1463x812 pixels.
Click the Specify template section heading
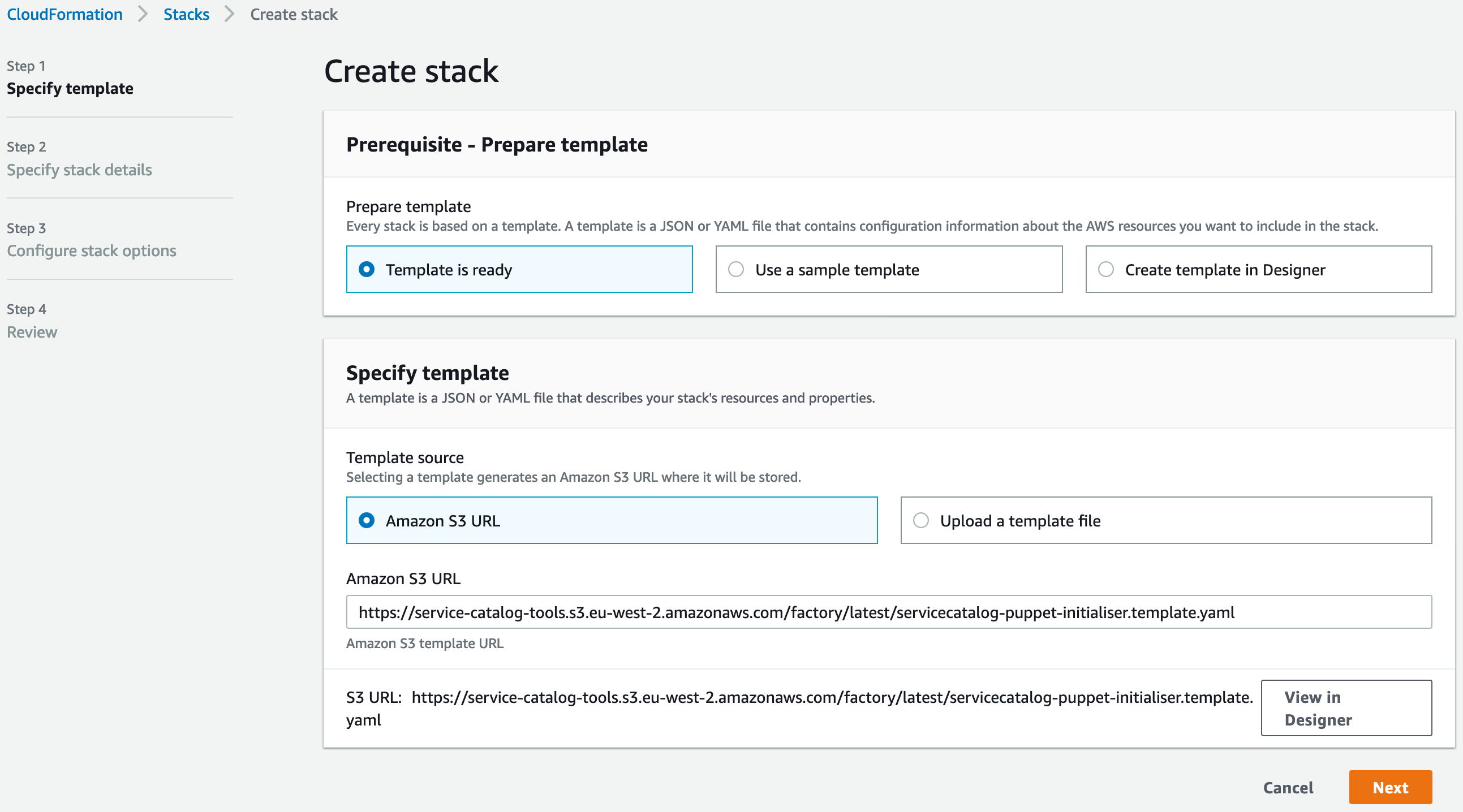tap(428, 373)
